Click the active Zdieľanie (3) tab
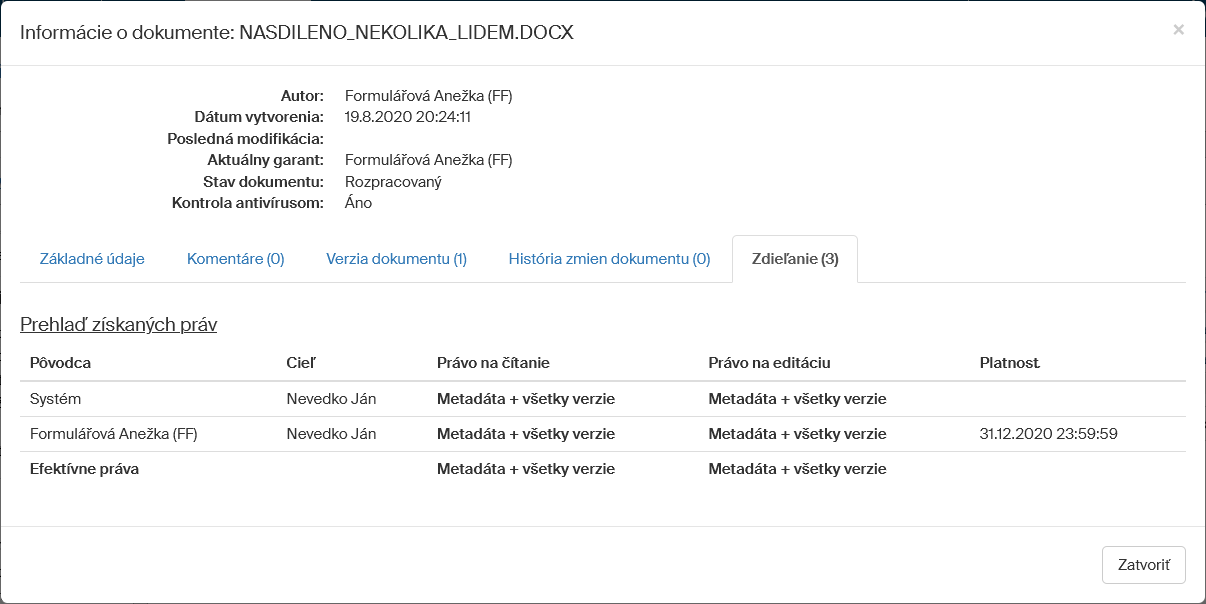This screenshot has width=1206, height=604. coord(795,259)
